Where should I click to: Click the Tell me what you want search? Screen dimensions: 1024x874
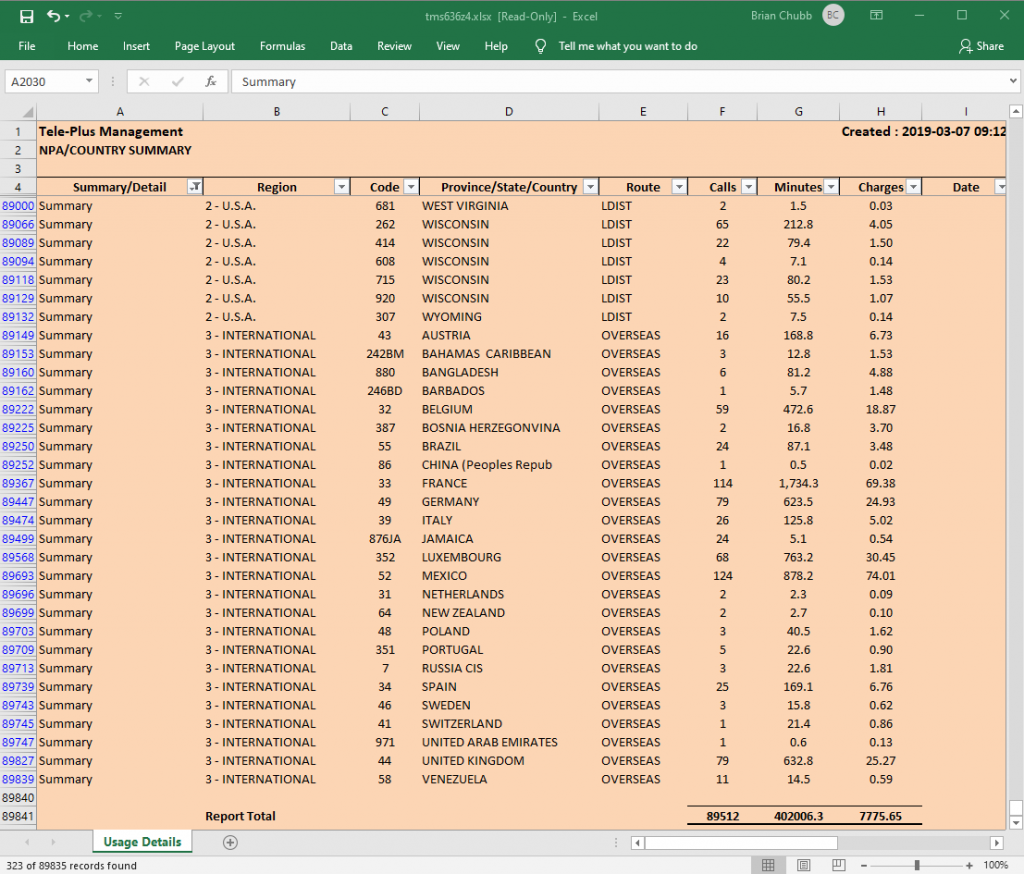coord(627,46)
